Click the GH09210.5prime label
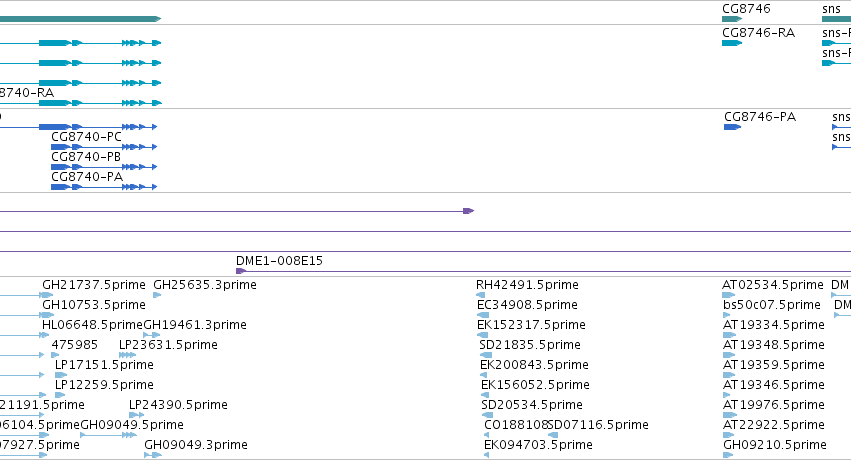Screen dimensions: 851x460 tap(774, 445)
